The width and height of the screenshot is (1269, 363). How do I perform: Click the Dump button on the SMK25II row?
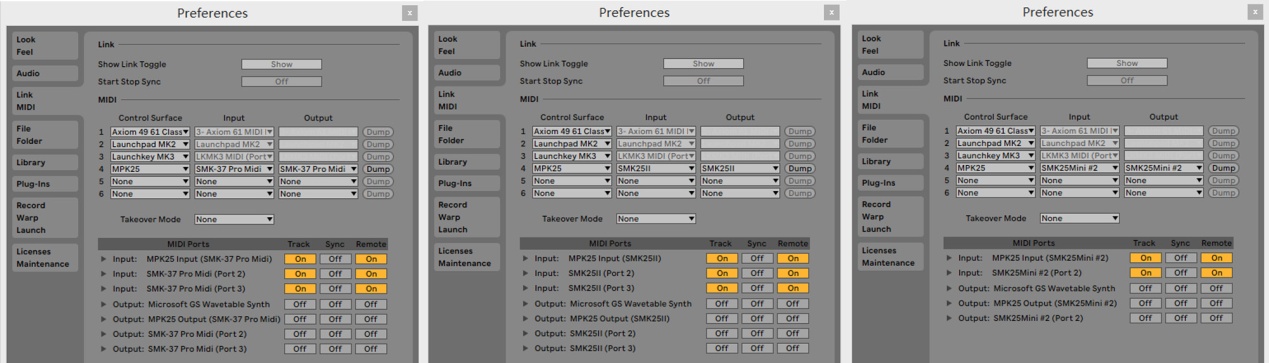800,168
